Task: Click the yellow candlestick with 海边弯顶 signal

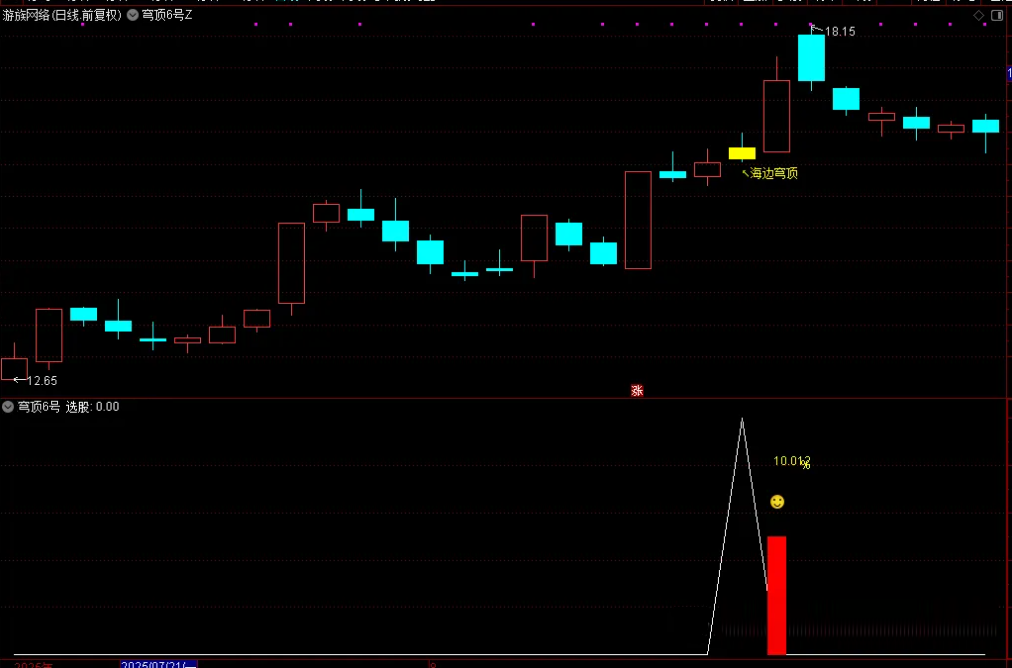Action: point(742,153)
